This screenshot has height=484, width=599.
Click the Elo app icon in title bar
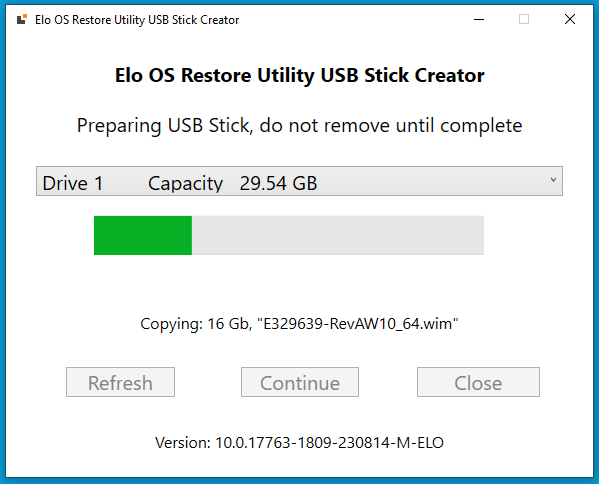[x=22, y=19]
